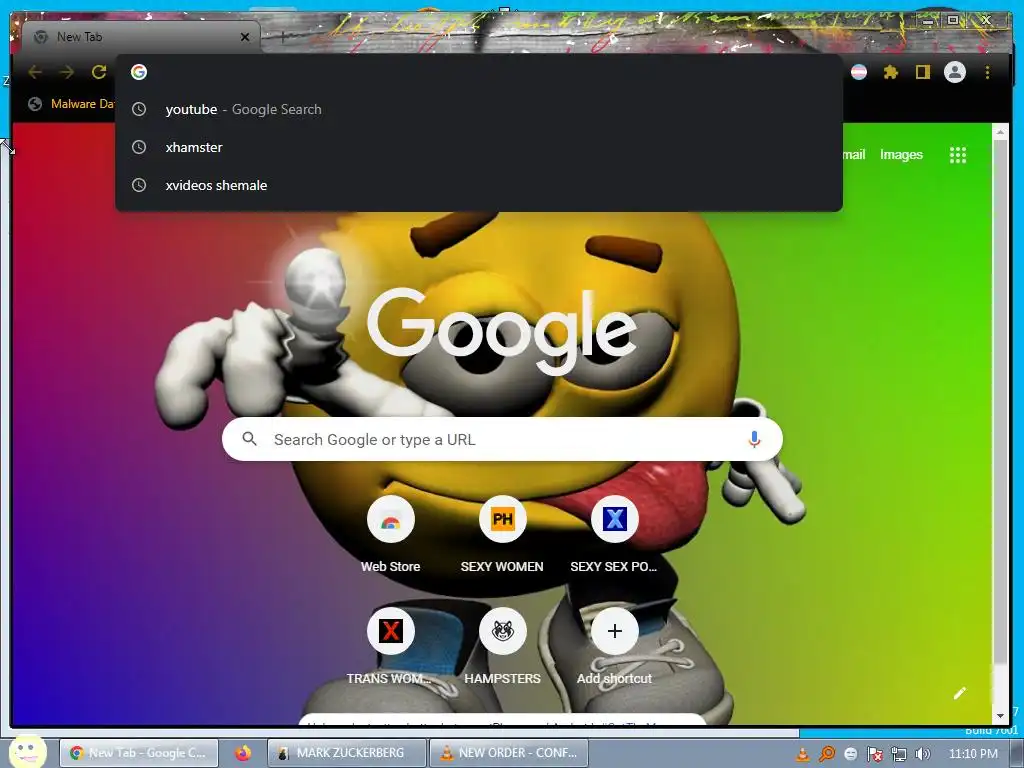Select the xhamster history suggestion

(x=479, y=147)
